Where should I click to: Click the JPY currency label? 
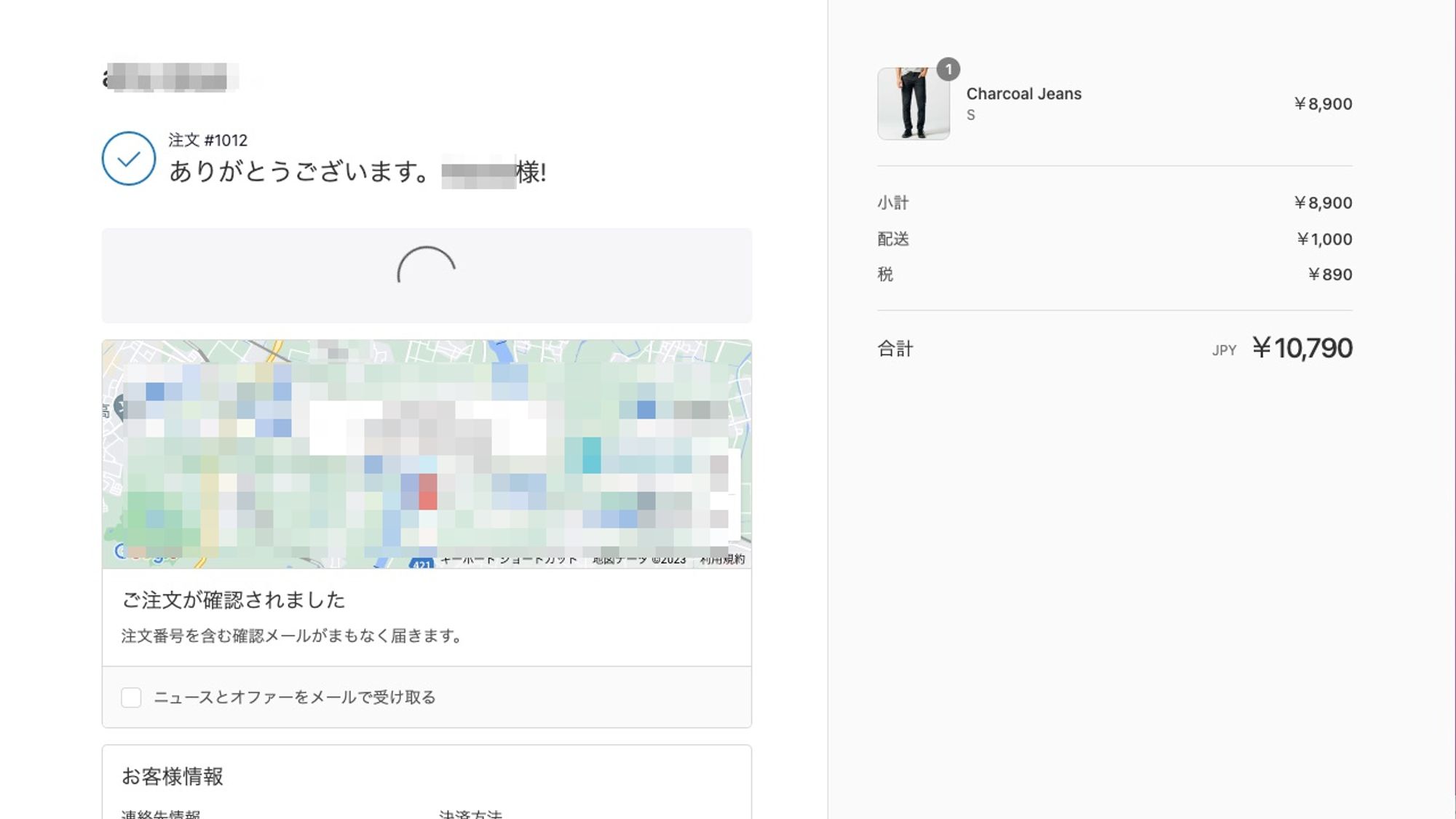pos(1224,350)
